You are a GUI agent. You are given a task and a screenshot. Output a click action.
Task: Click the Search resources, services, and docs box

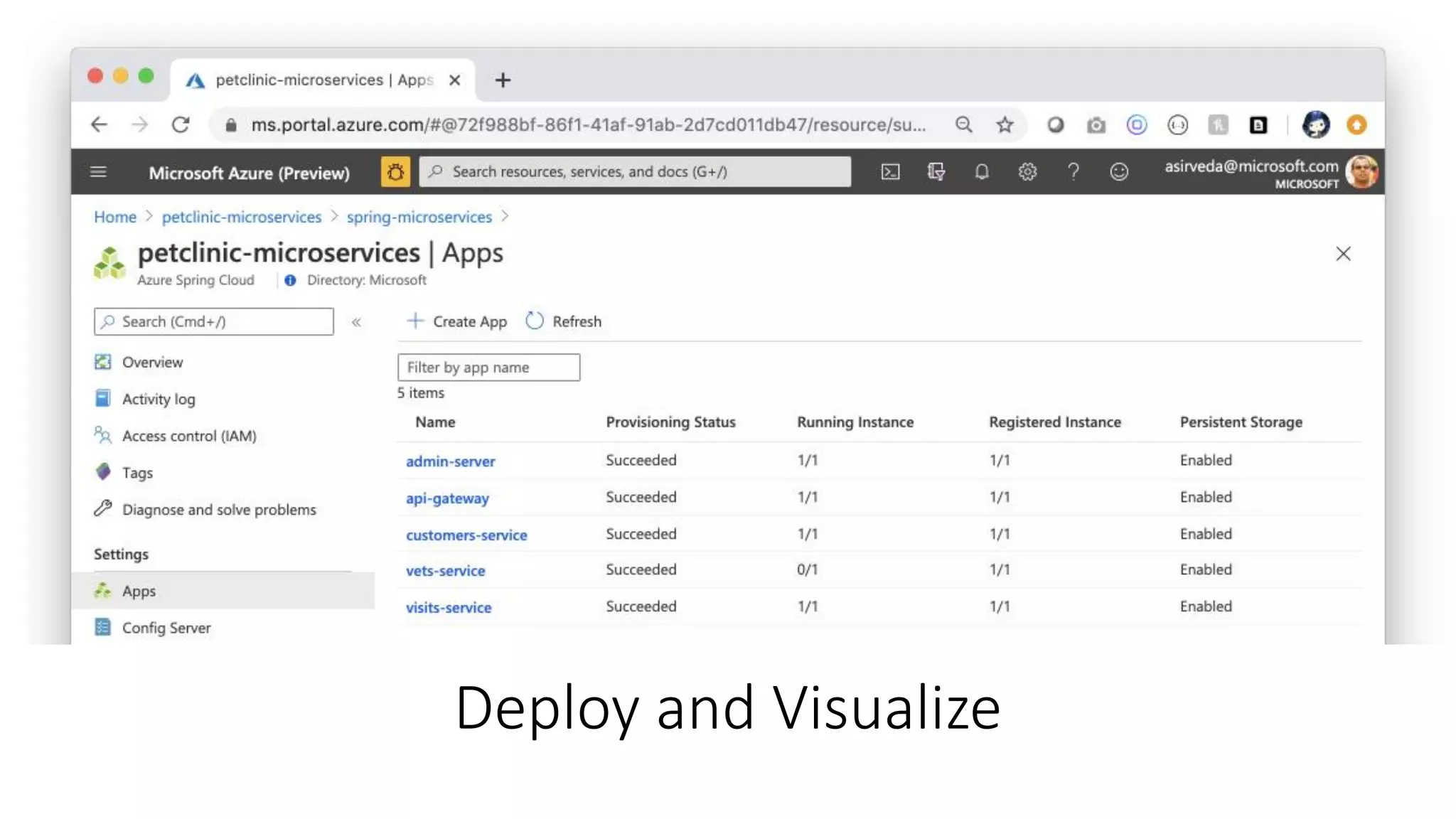click(x=635, y=172)
